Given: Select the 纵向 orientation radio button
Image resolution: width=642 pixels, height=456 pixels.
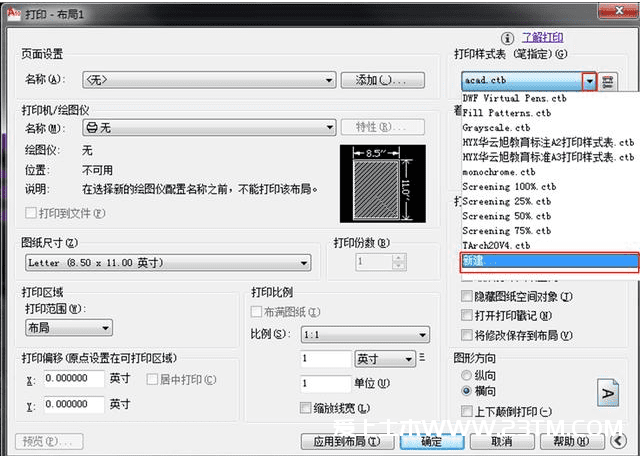Looking at the screenshot, I should tap(466, 375).
